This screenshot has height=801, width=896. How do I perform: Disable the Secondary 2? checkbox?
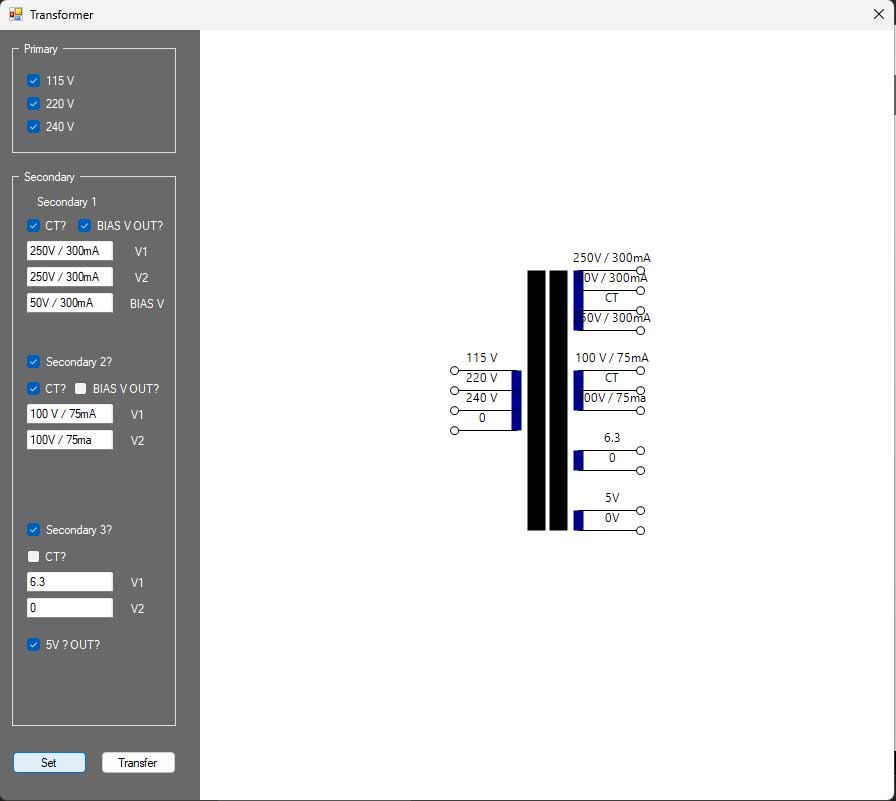coord(33,362)
